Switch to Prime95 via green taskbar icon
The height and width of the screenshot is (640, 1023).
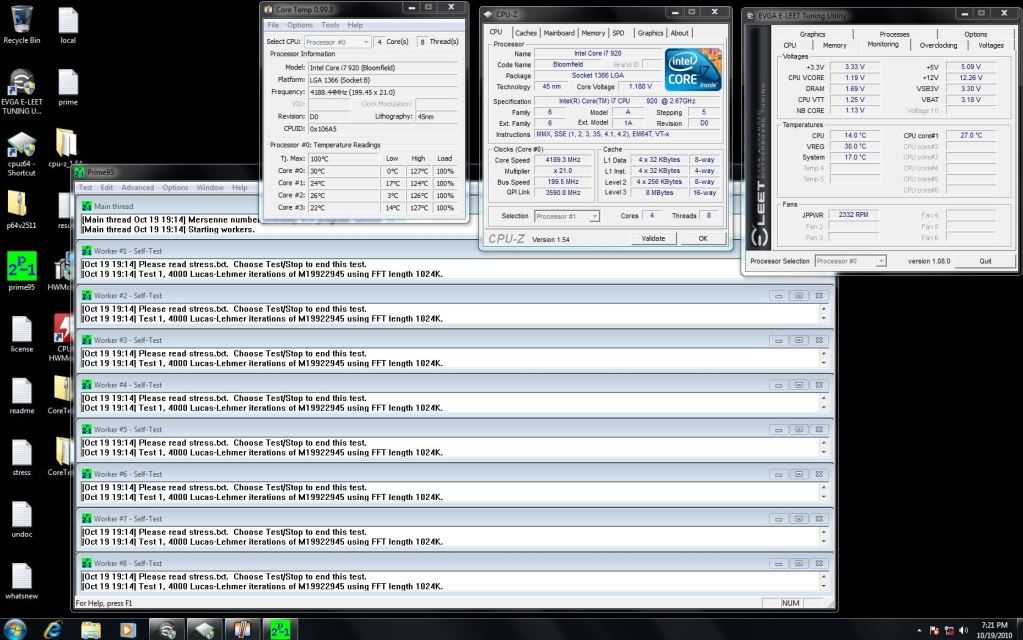pos(281,630)
